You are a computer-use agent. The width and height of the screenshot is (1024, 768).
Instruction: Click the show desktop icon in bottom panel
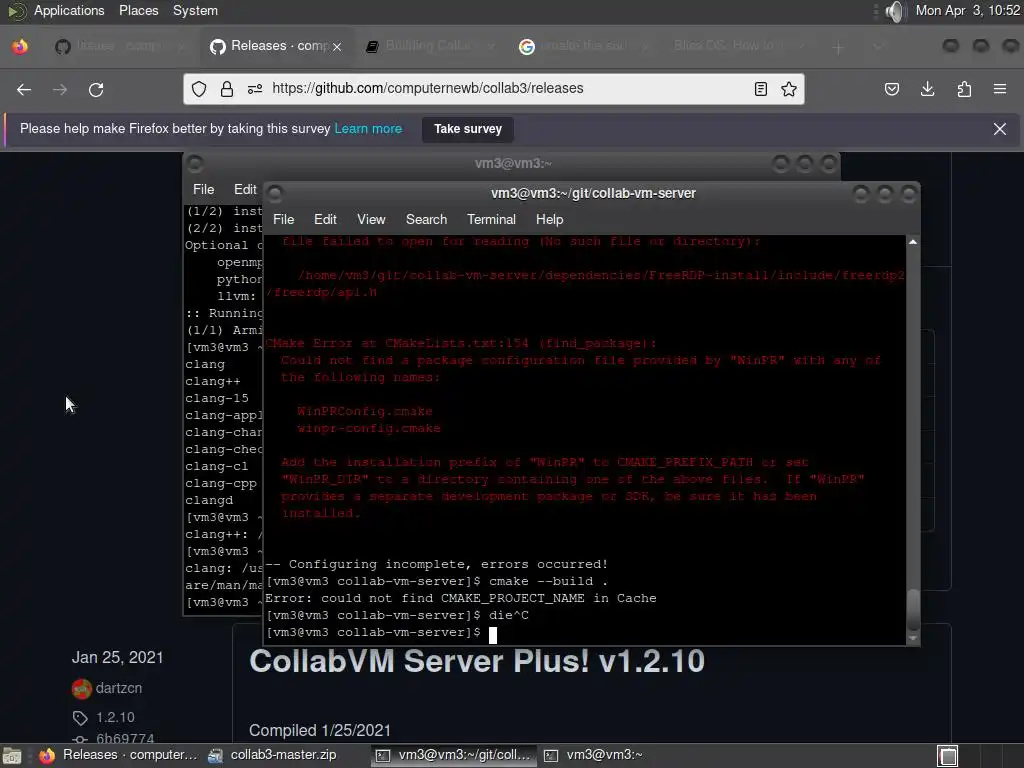coord(12,756)
